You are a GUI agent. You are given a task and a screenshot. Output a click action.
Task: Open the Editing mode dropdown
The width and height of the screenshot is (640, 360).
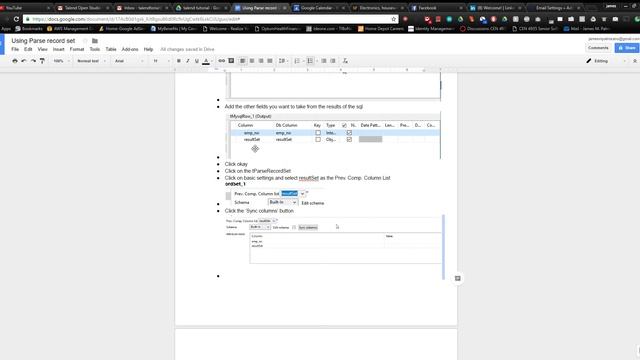tap(606, 61)
